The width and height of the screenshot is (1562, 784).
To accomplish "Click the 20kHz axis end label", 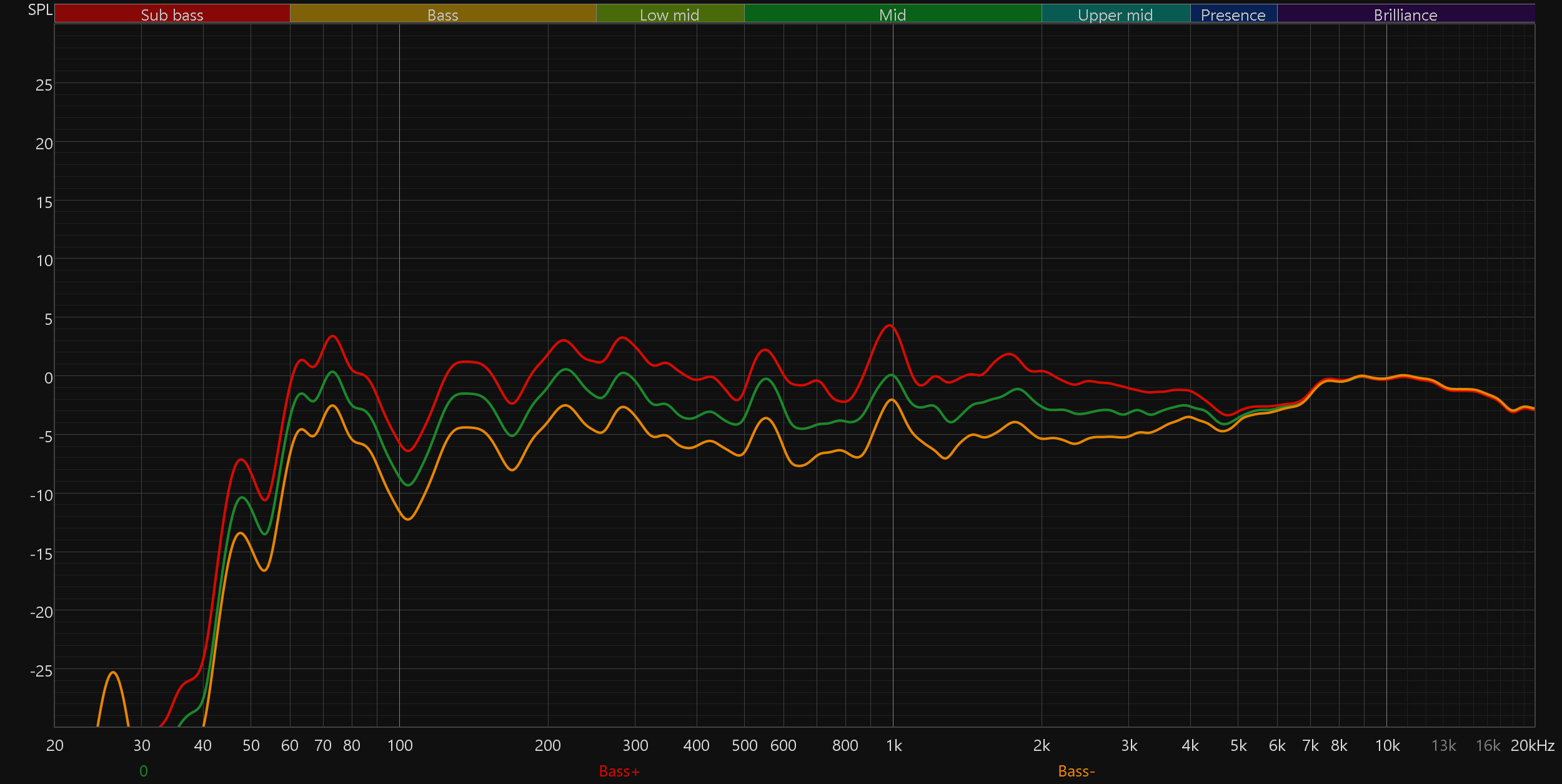I will 1532,745.
